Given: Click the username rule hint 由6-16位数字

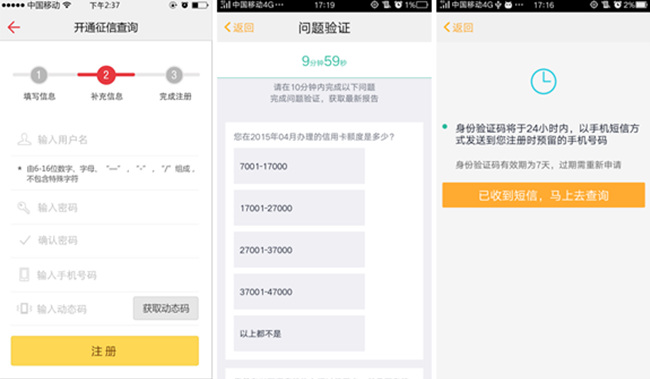Looking at the screenshot, I should (111, 173).
